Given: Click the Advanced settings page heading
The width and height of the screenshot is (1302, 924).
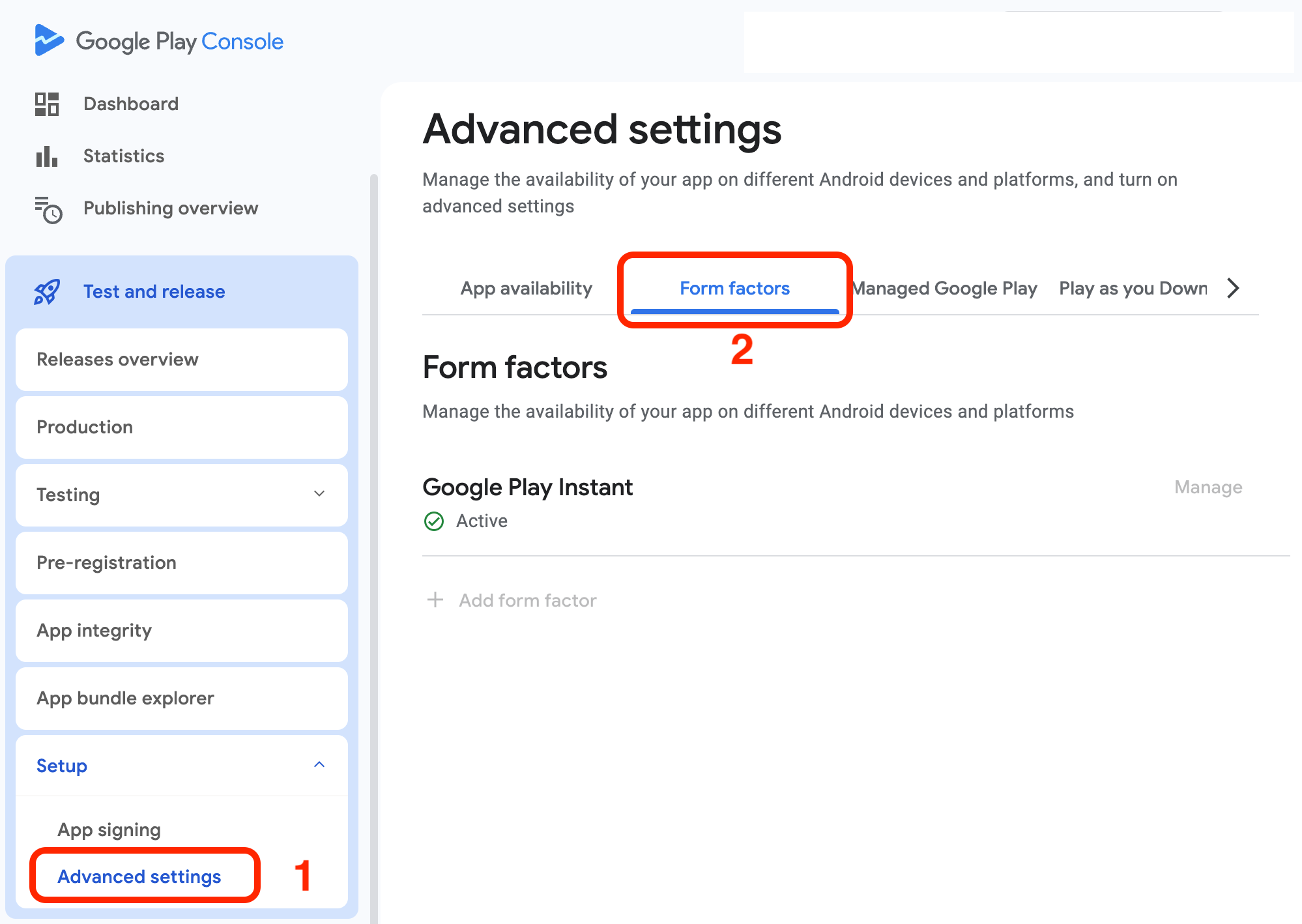Looking at the screenshot, I should pos(602,129).
